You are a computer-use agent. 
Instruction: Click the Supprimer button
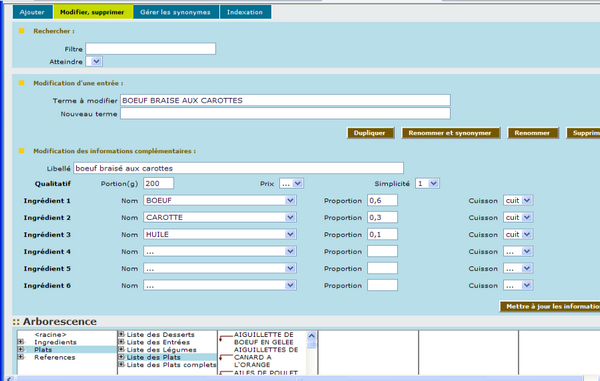pos(584,133)
